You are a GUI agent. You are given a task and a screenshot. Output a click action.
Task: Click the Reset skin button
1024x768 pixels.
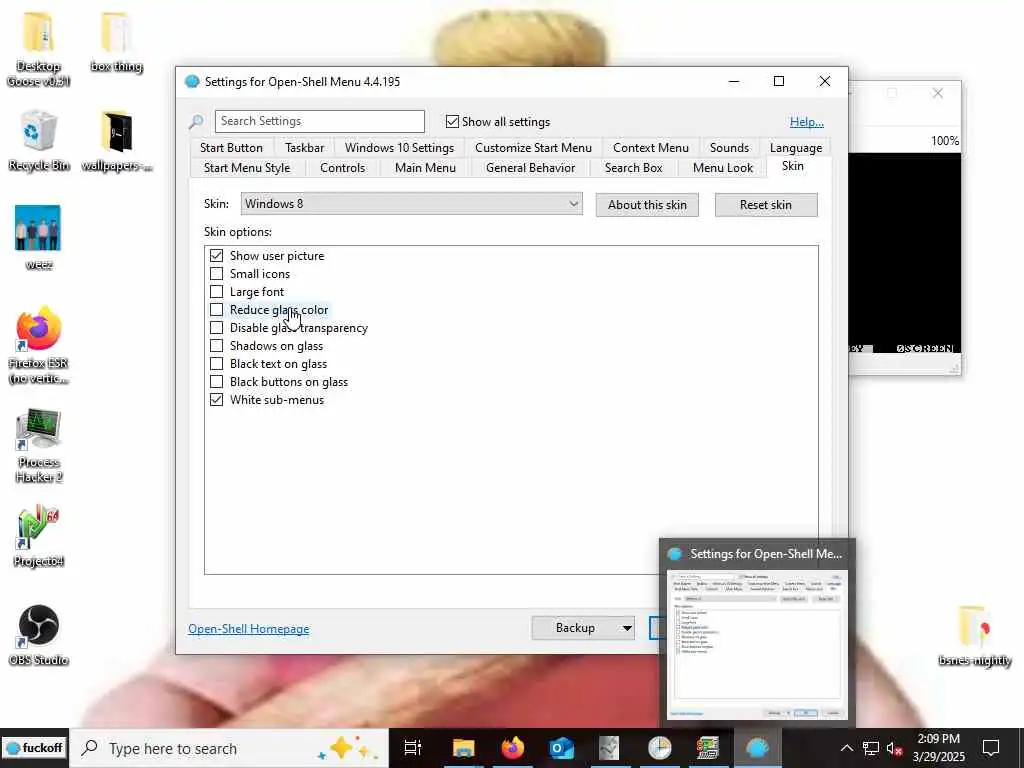click(x=765, y=205)
